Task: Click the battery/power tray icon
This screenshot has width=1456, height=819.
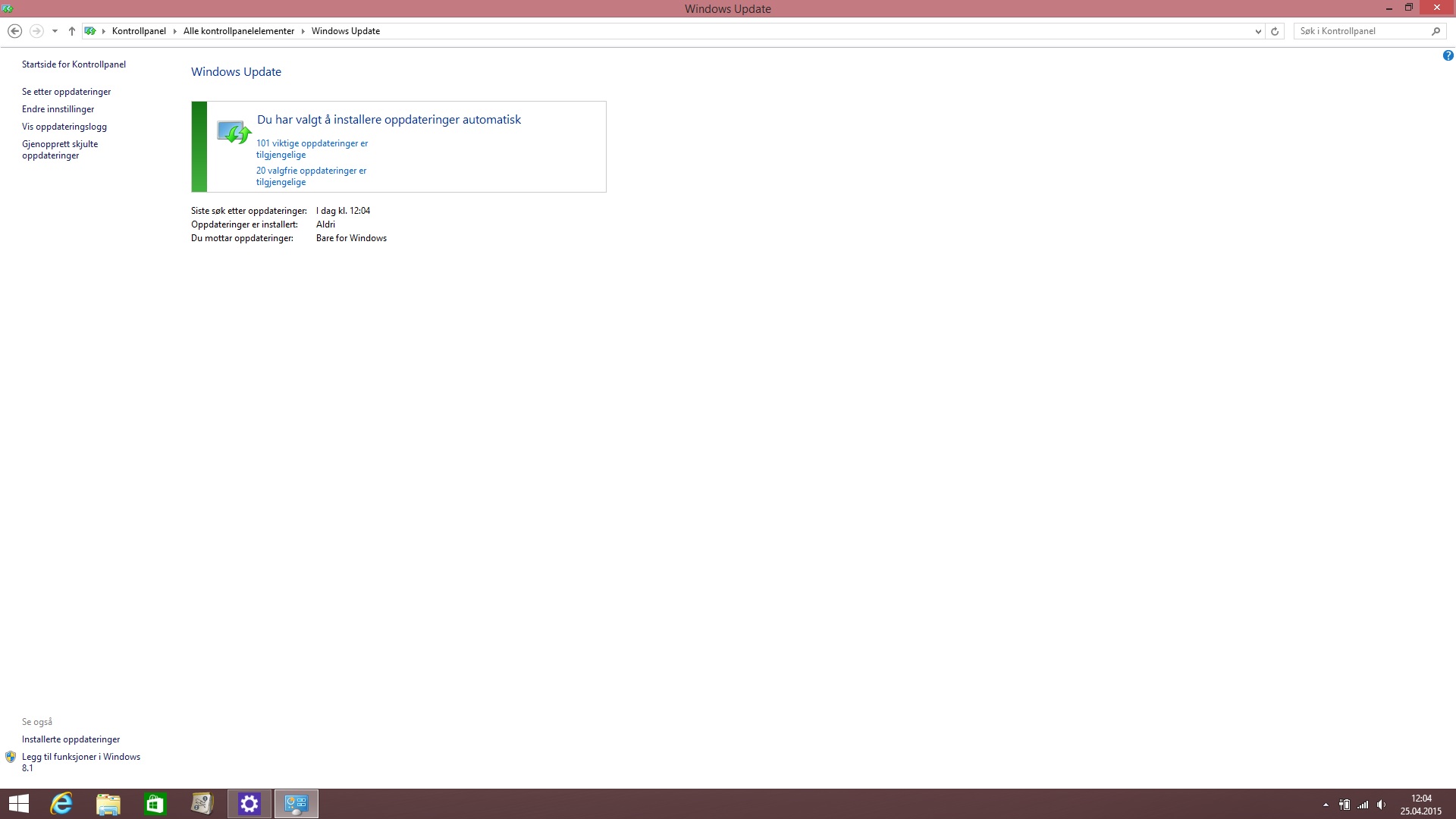Action: tap(1345, 805)
